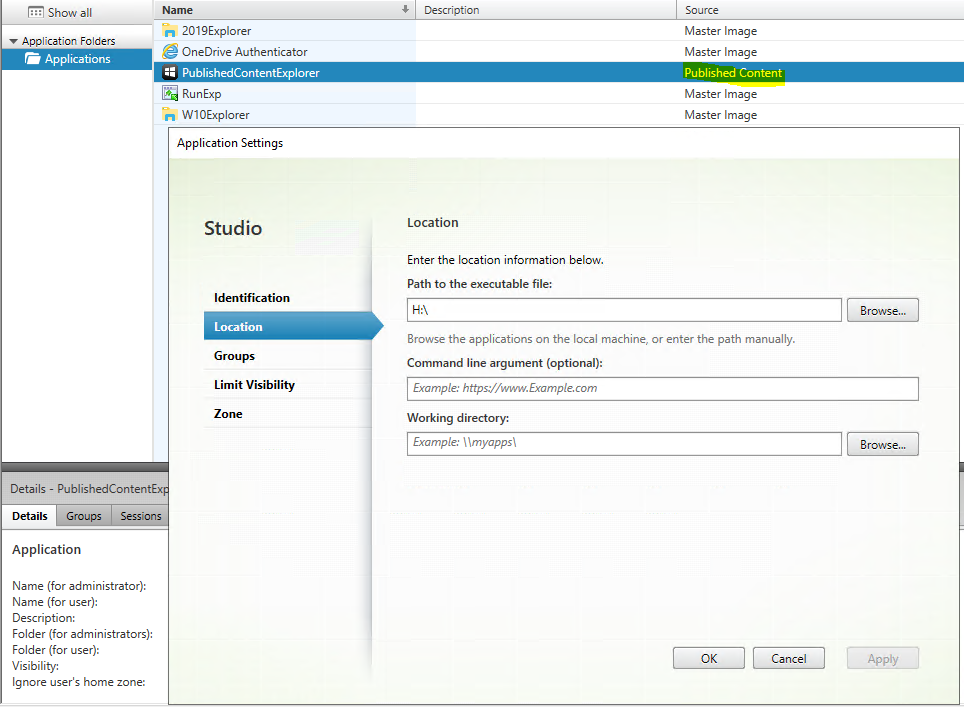This screenshot has height=707, width=964.
Task: Switch to the Sessions tab
Action: [x=141, y=516]
